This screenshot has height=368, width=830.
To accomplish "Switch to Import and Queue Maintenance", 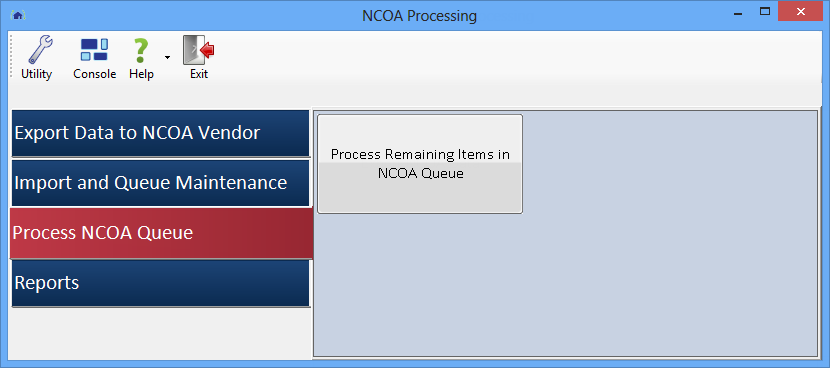I will (160, 183).
